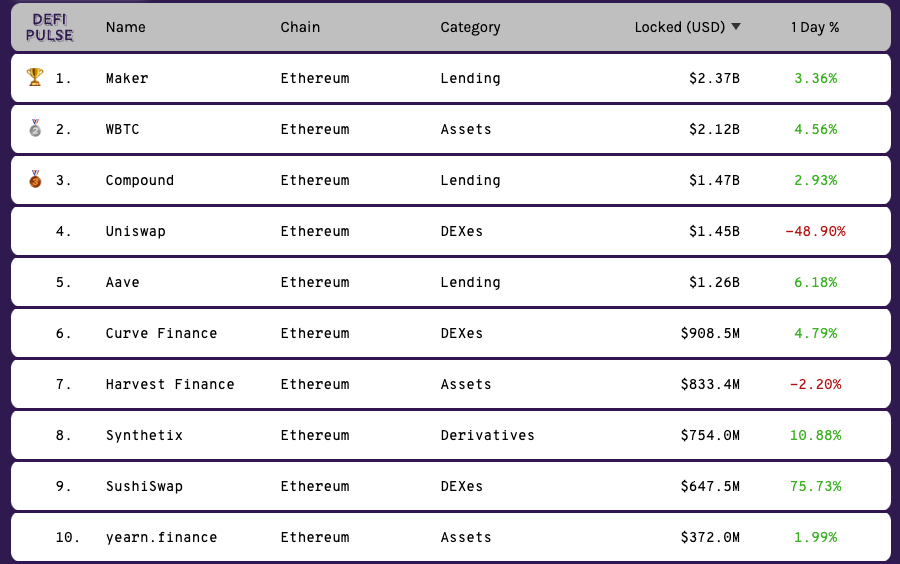Click the silver medal icon beside WBTC
The image size is (900, 564).
tap(35, 128)
